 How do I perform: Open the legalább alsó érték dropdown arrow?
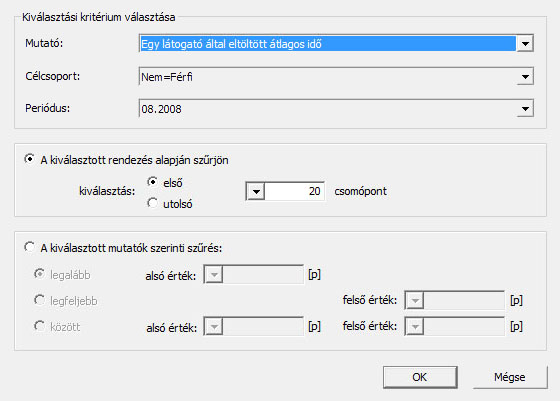214,275
